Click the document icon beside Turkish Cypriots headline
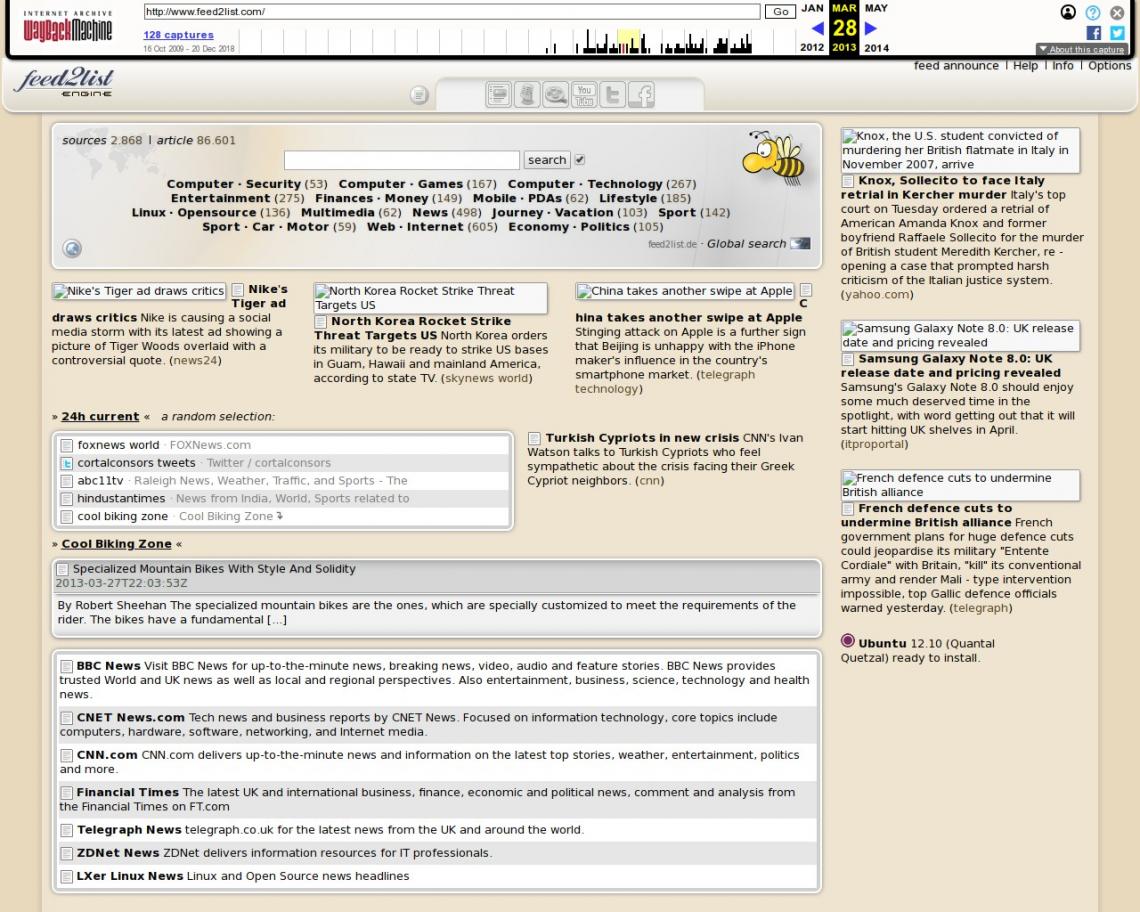 pos(534,439)
